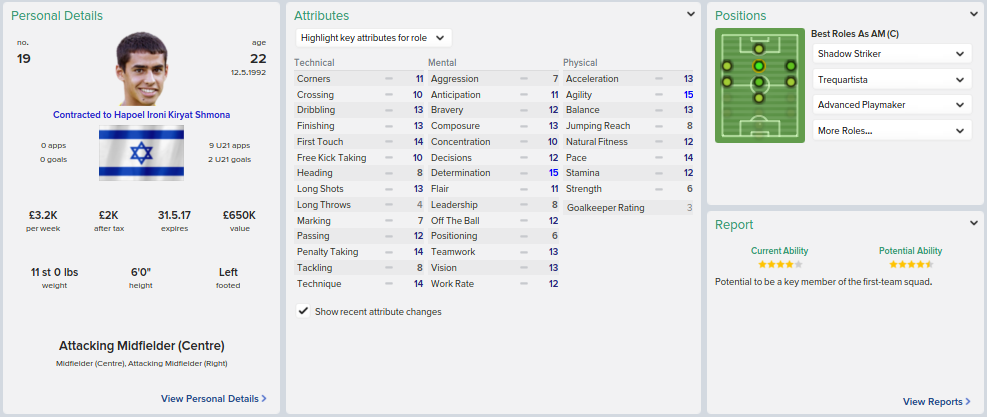
Task: Open the Report panel chevron menu
Action: [x=974, y=223]
